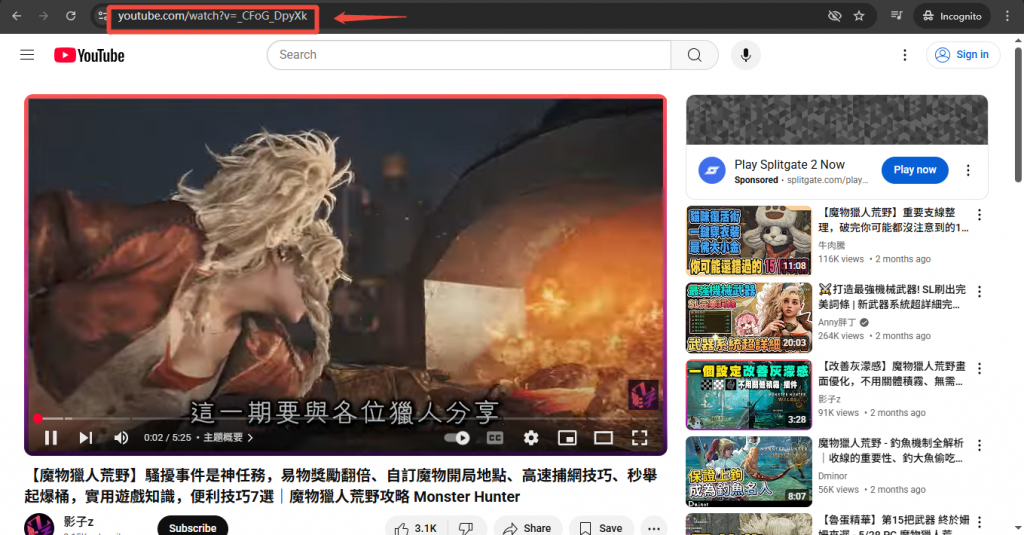The width and height of the screenshot is (1024, 535).
Task: Toggle the autoplay switch in the player
Action: [x=456, y=438]
